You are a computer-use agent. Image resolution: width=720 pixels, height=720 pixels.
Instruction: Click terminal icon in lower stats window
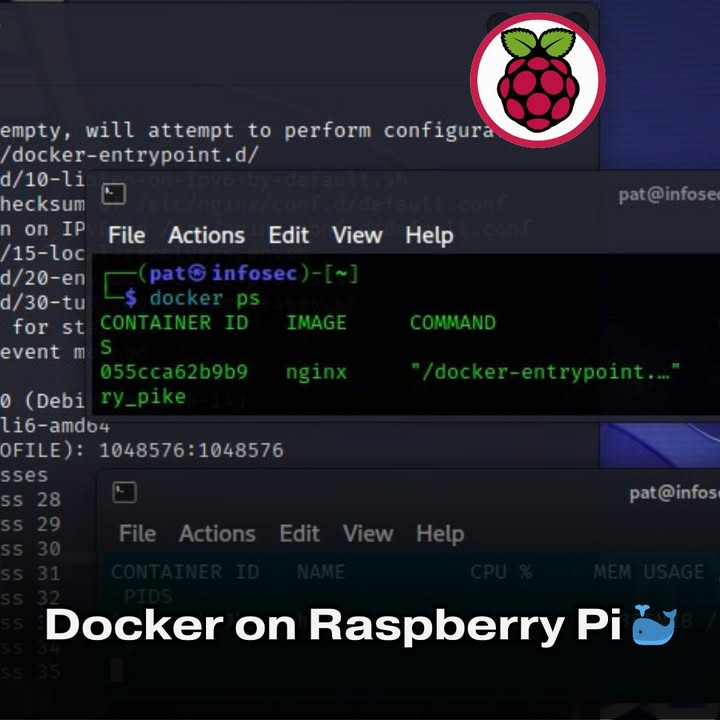(x=124, y=493)
